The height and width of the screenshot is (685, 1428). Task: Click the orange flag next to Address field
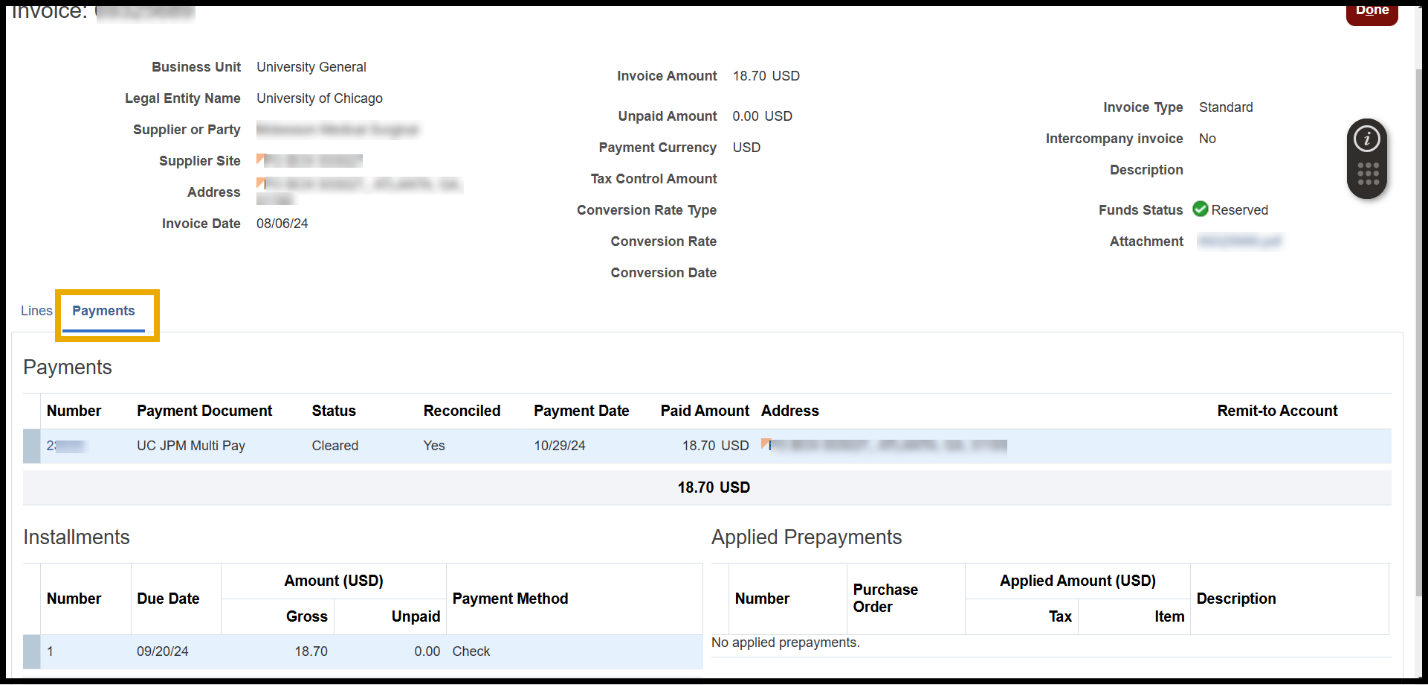pos(261,182)
